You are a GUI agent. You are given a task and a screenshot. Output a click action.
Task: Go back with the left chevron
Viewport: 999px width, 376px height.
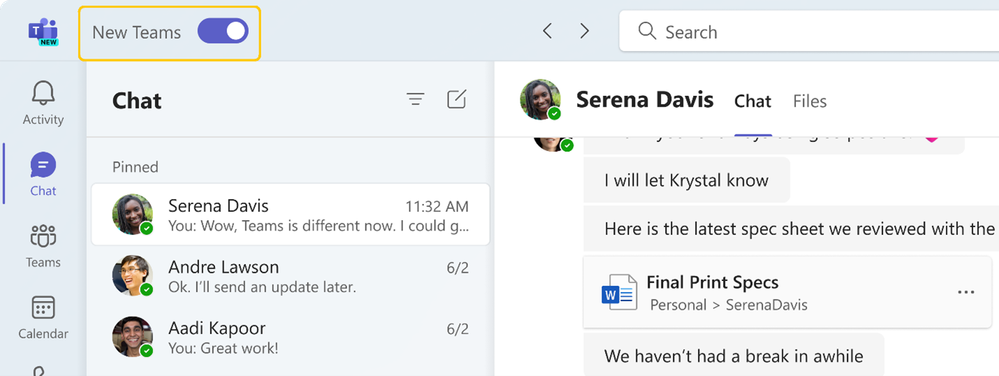click(547, 31)
